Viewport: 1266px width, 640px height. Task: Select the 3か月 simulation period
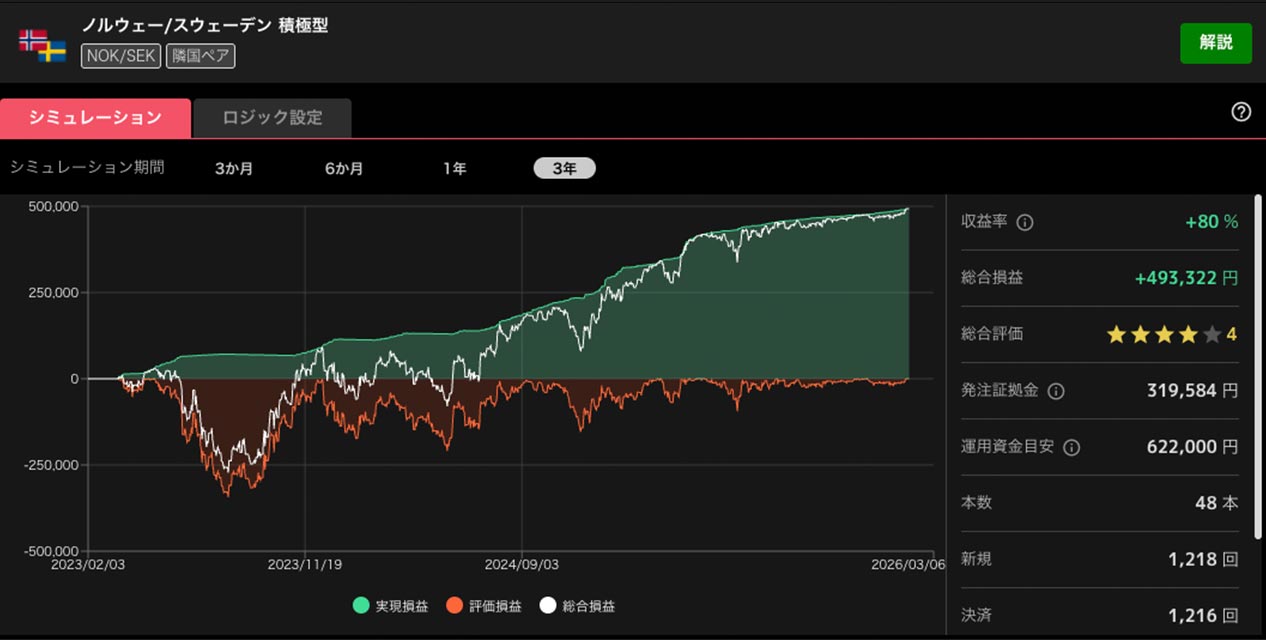[x=234, y=168]
